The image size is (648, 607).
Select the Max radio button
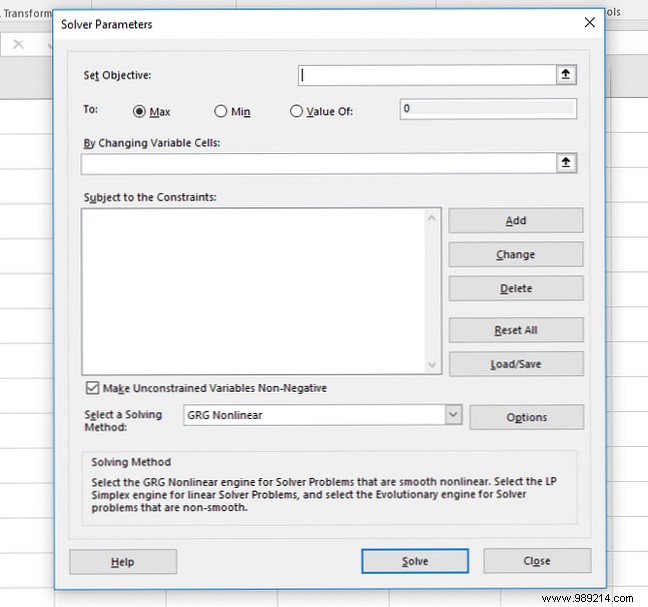click(x=139, y=111)
